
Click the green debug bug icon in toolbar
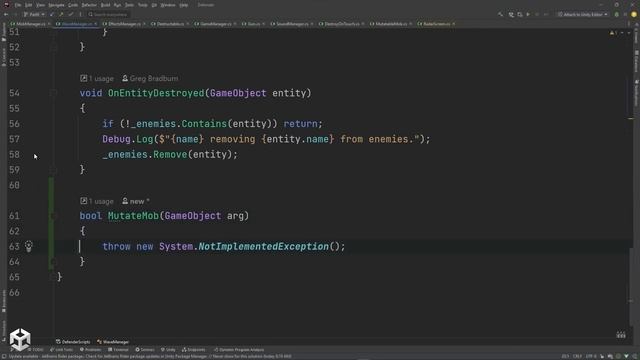616,14
